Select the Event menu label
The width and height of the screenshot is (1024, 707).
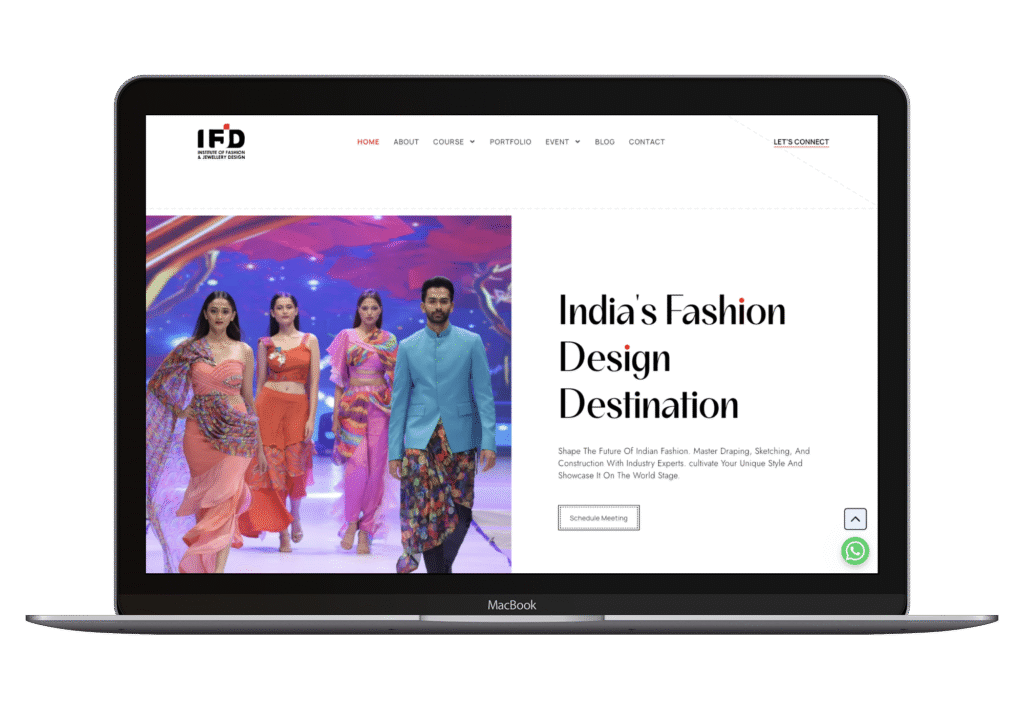[x=557, y=142]
